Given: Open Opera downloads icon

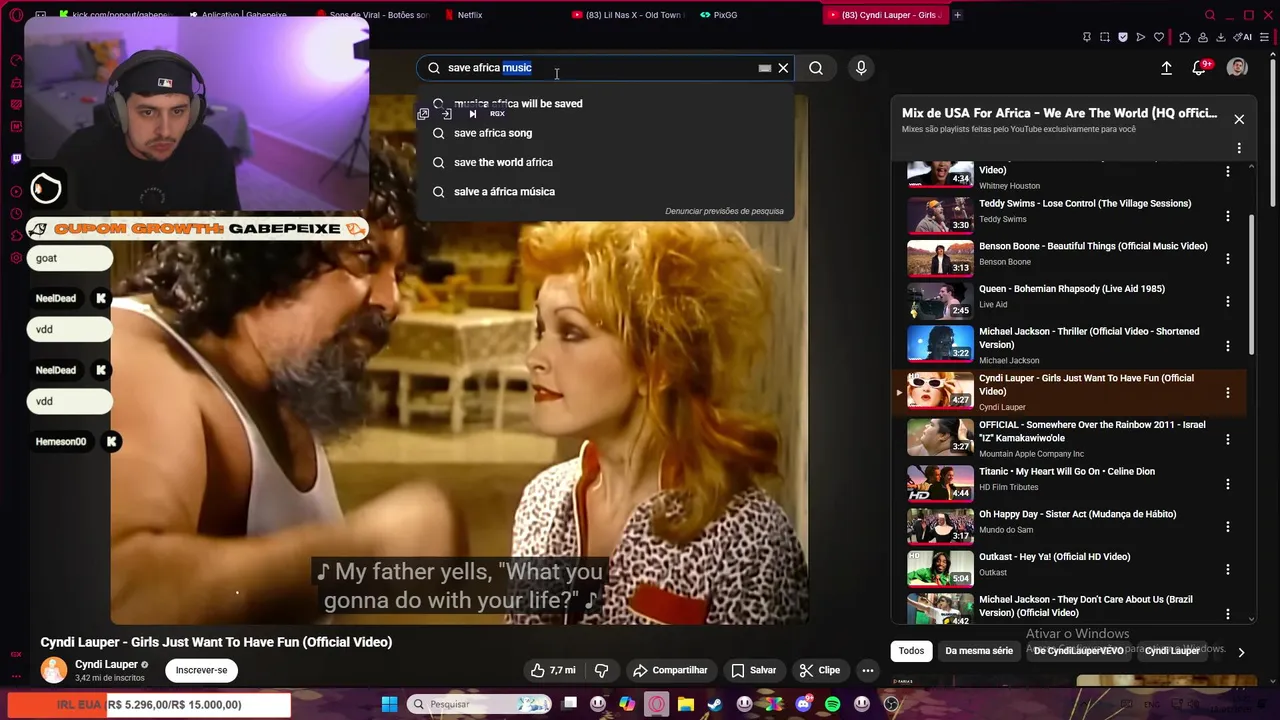Looking at the screenshot, I should click(x=1221, y=37).
